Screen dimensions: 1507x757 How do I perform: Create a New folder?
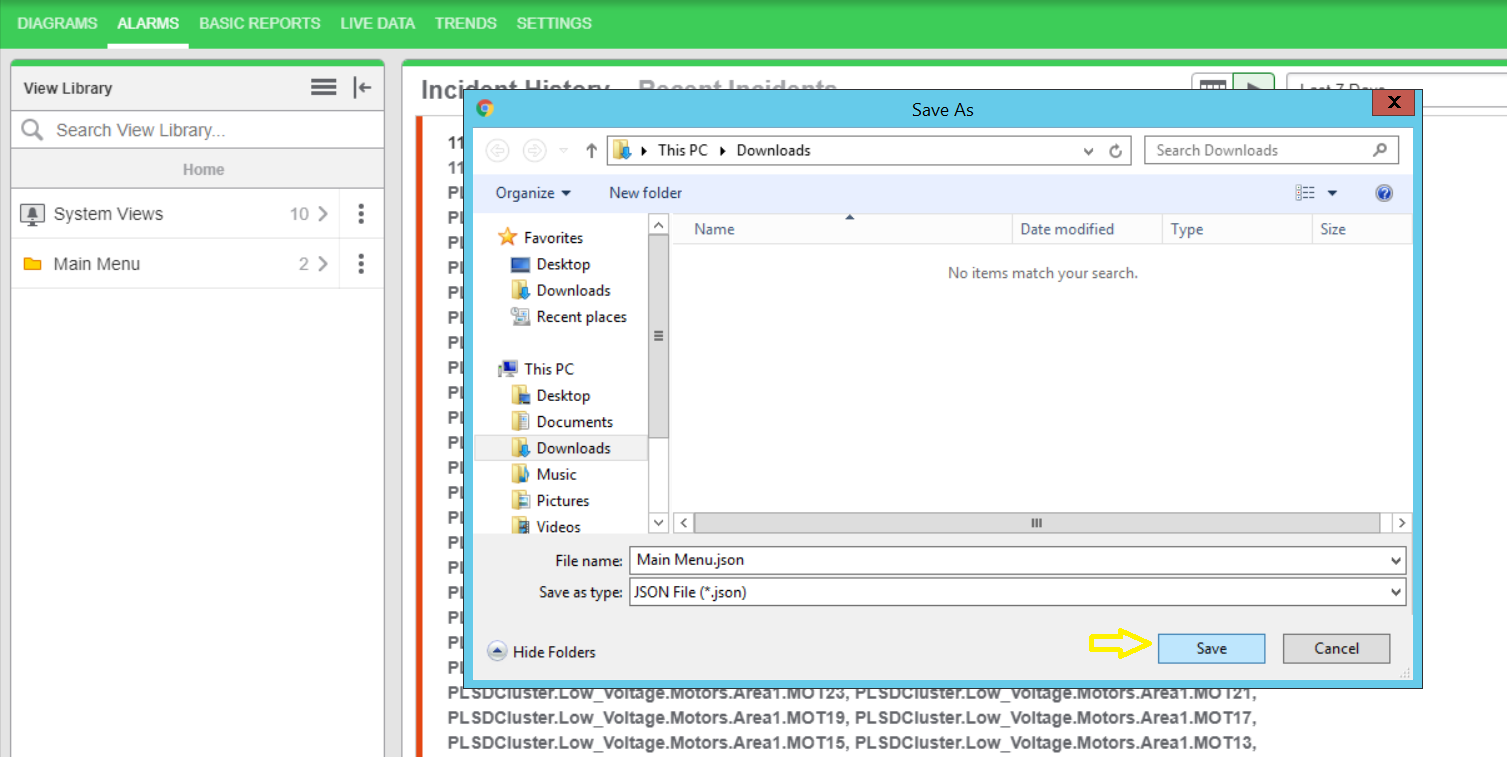click(x=645, y=193)
